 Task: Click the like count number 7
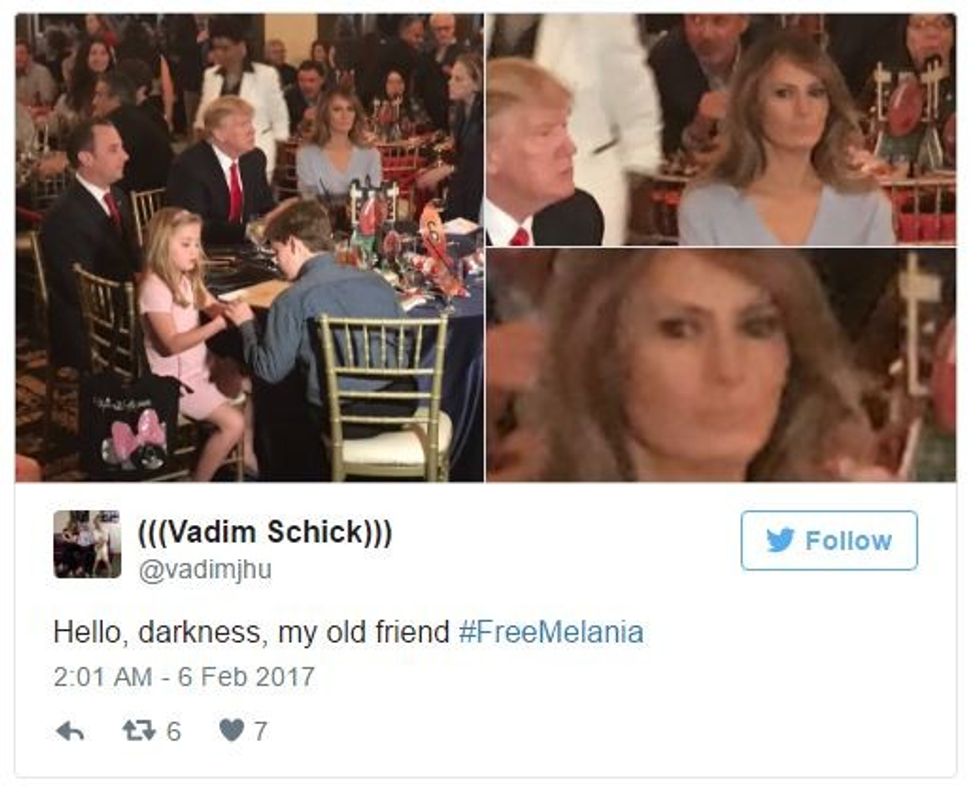pyautogui.click(x=261, y=731)
